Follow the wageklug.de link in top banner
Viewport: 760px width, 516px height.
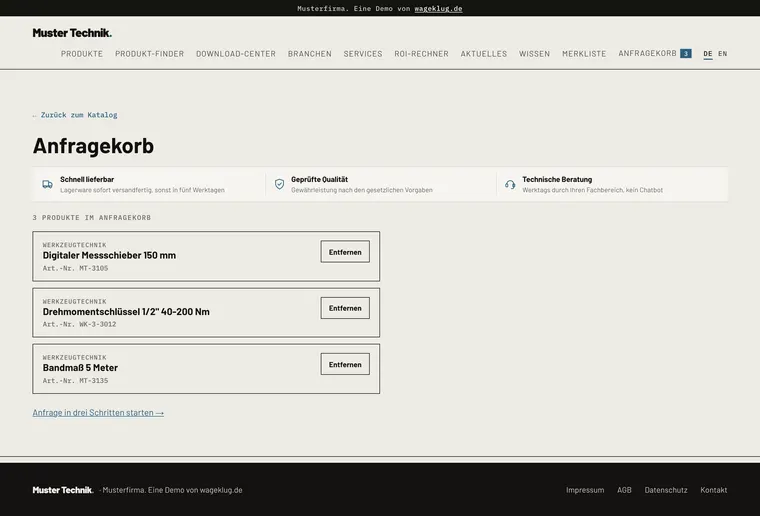tap(438, 9)
